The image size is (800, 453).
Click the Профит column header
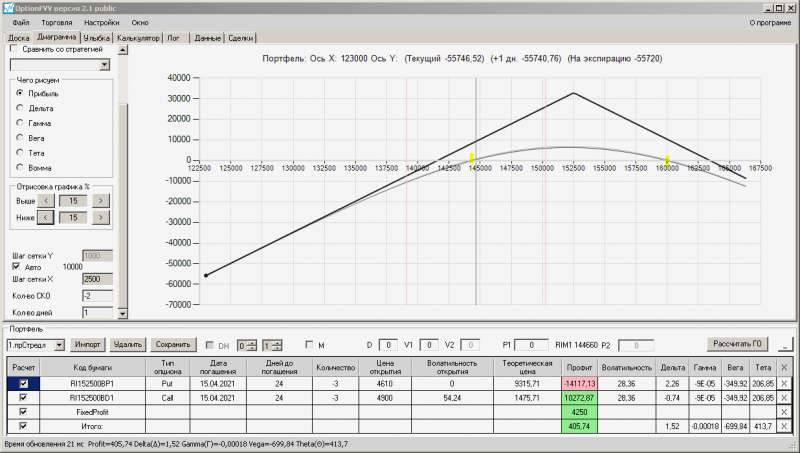pyautogui.click(x=579, y=367)
